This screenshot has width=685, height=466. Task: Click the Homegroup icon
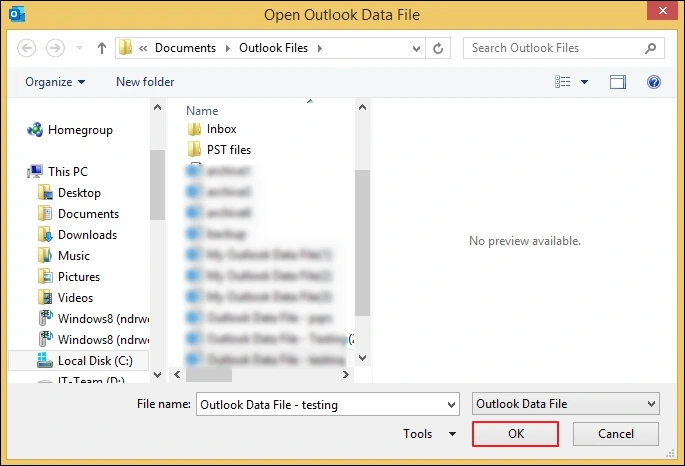point(35,130)
